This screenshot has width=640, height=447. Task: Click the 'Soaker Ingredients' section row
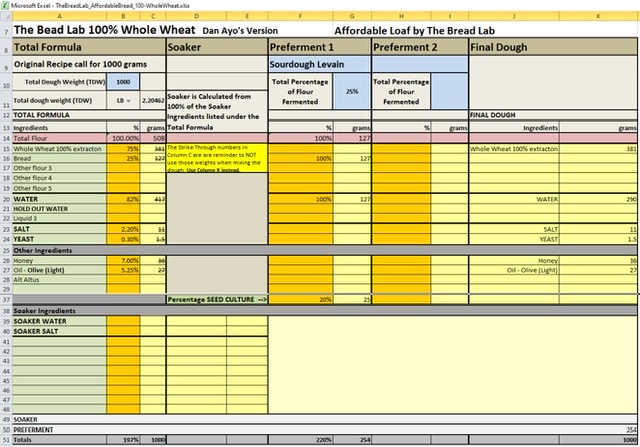[325, 311]
